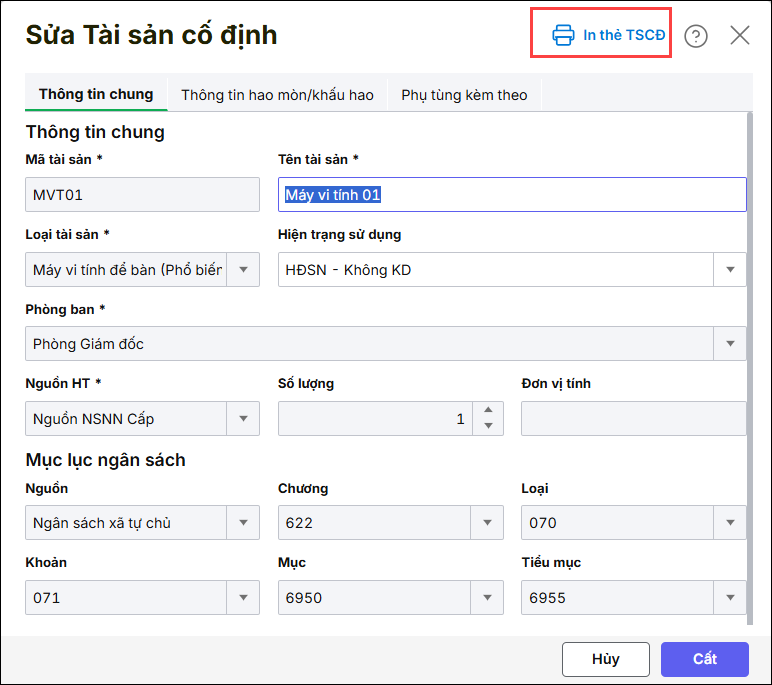This screenshot has height=685, width=772.
Task: Close the Sửa Tài sản cố định dialog
Action: click(740, 36)
